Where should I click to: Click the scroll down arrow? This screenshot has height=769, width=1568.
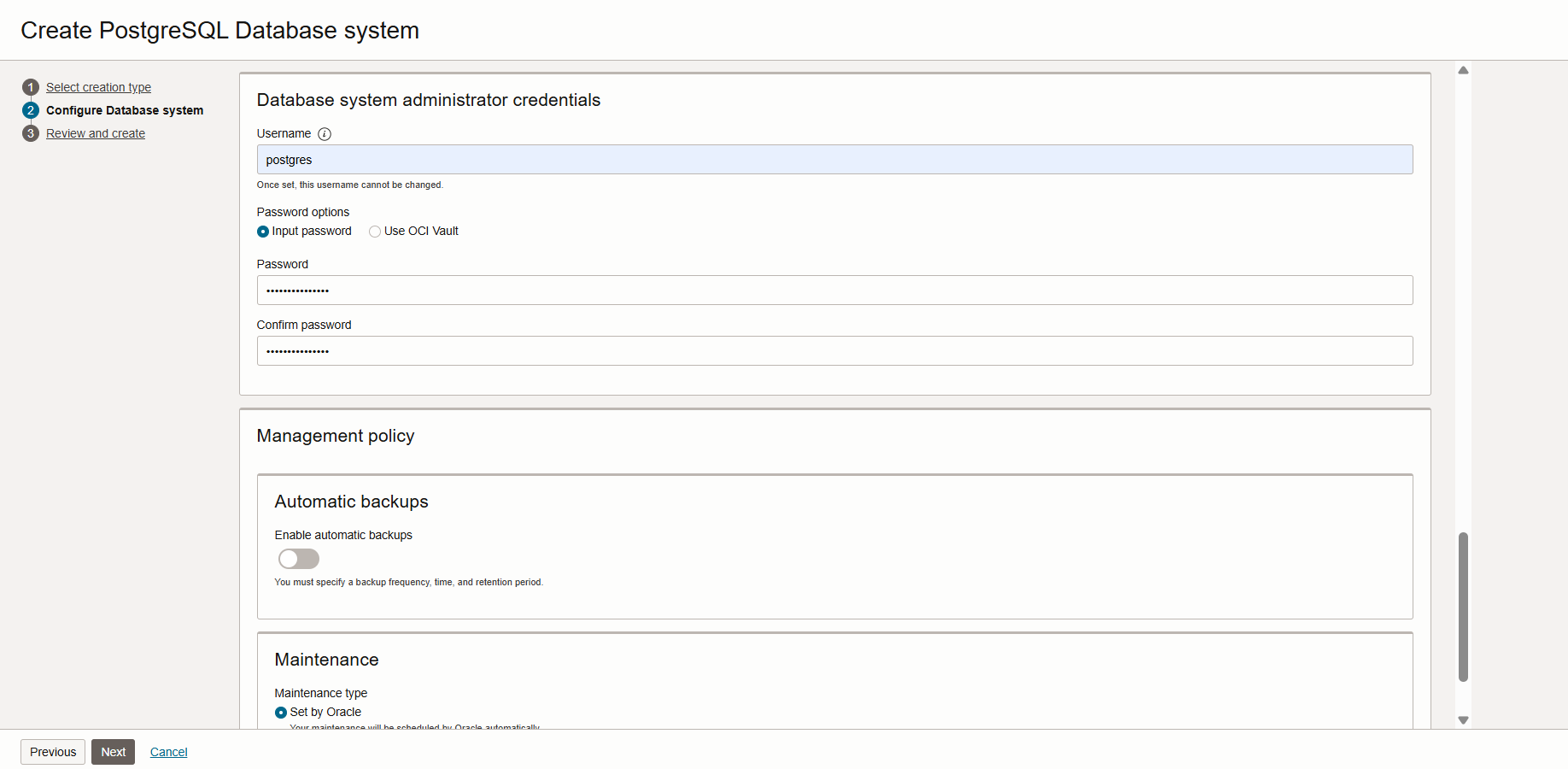click(x=1463, y=720)
